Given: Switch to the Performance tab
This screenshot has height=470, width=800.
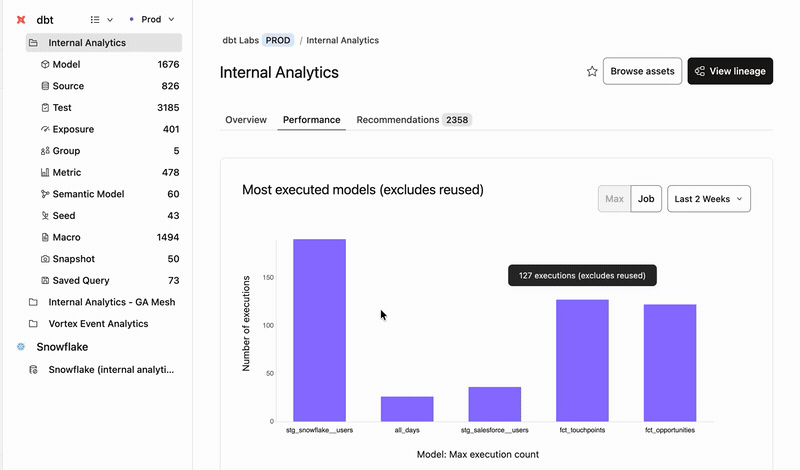Looking at the screenshot, I should click(312, 120).
